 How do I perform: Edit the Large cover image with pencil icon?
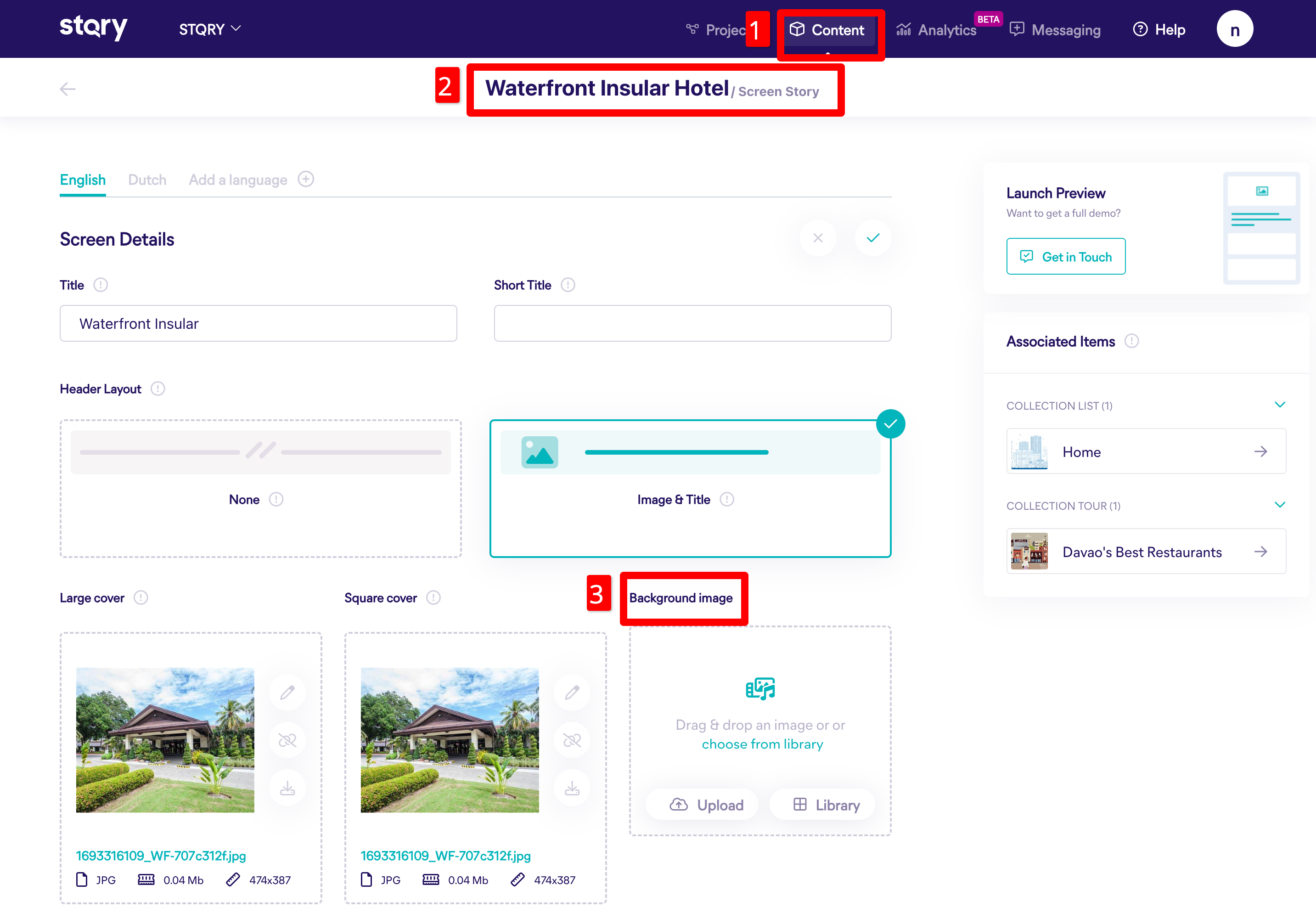click(287, 693)
